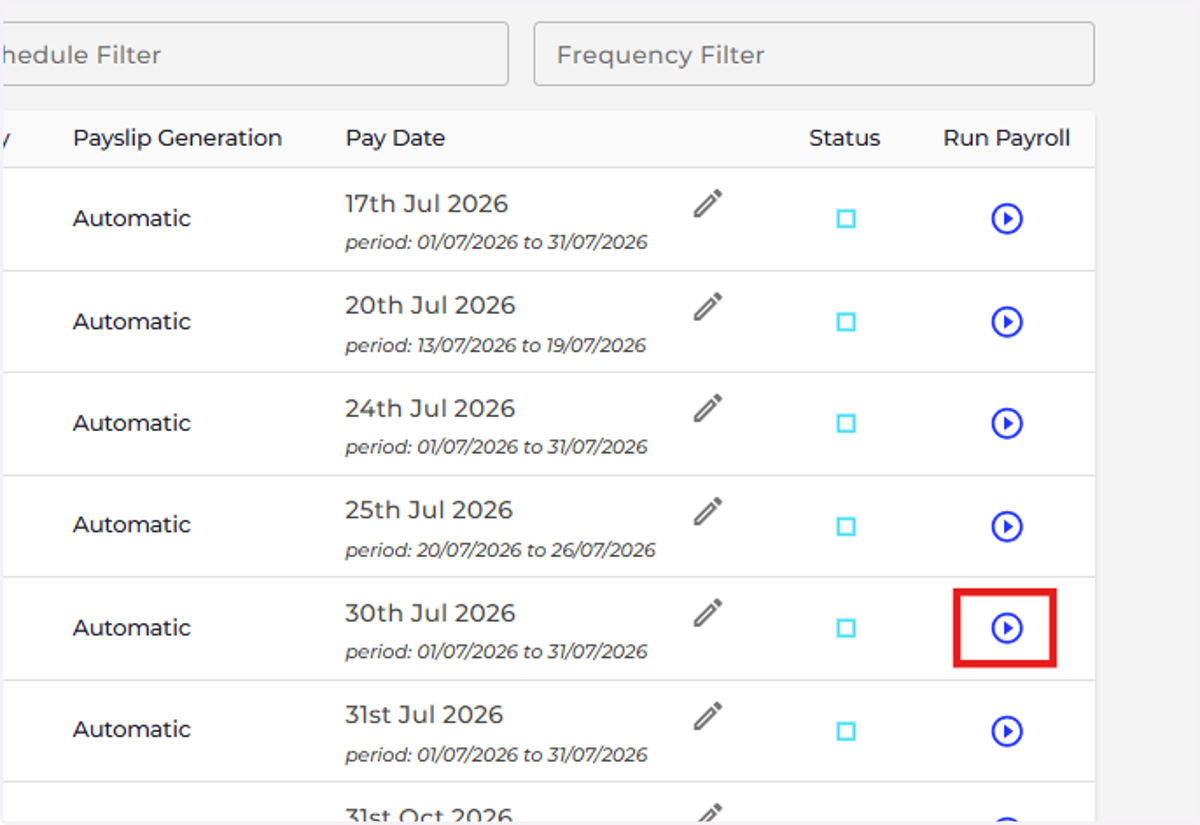
Task: Select the 24th Jul 2026 pay date text
Action: pos(430,408)
